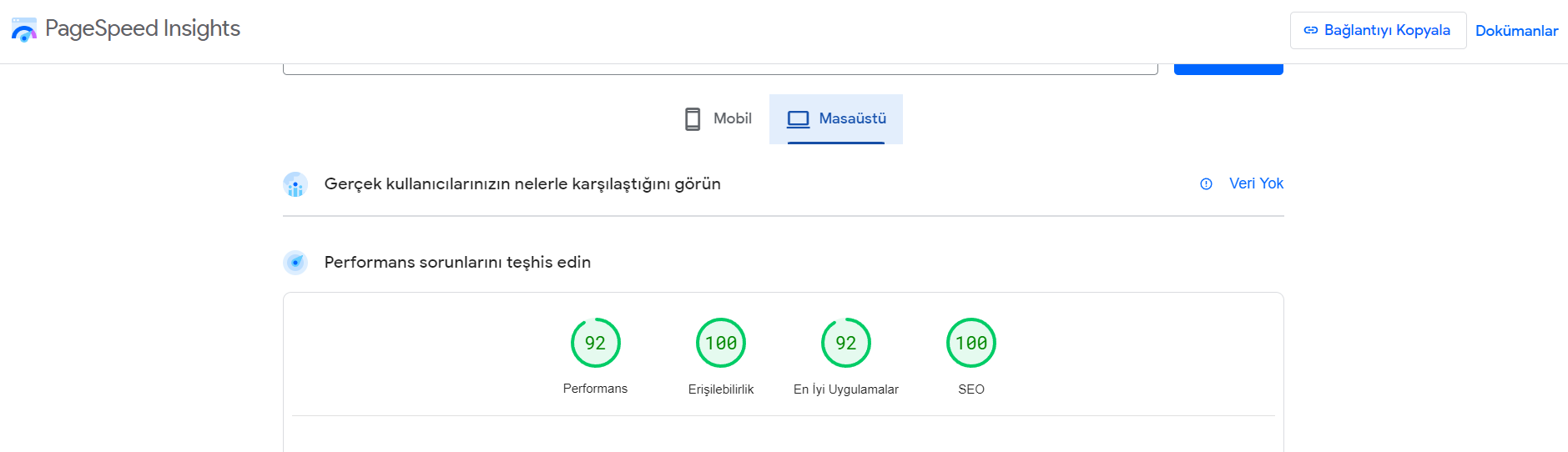Click the desktop laptop icon
Viewport: 1568px width, 452px height.
tap(799, 119)
